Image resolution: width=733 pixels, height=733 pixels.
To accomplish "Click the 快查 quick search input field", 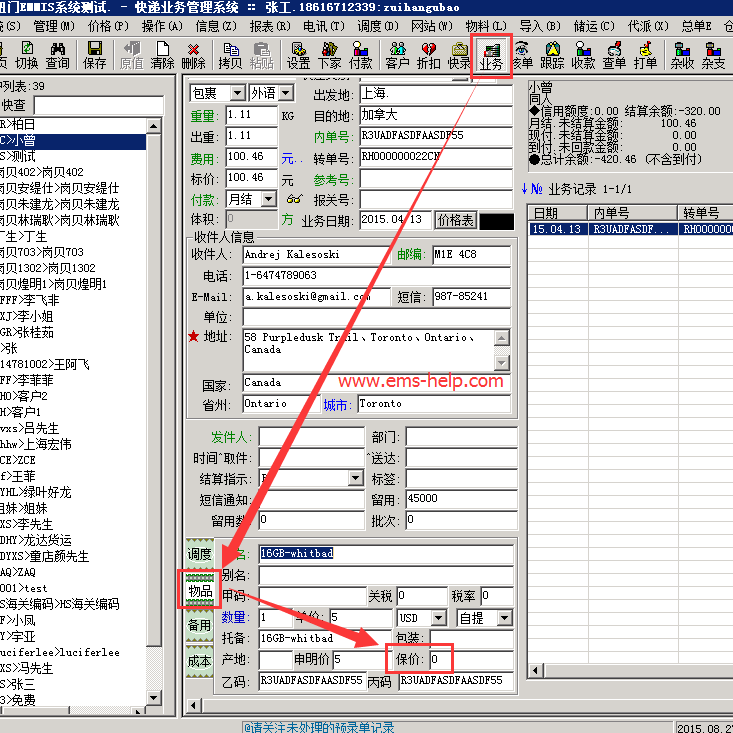I will point(99,105).
